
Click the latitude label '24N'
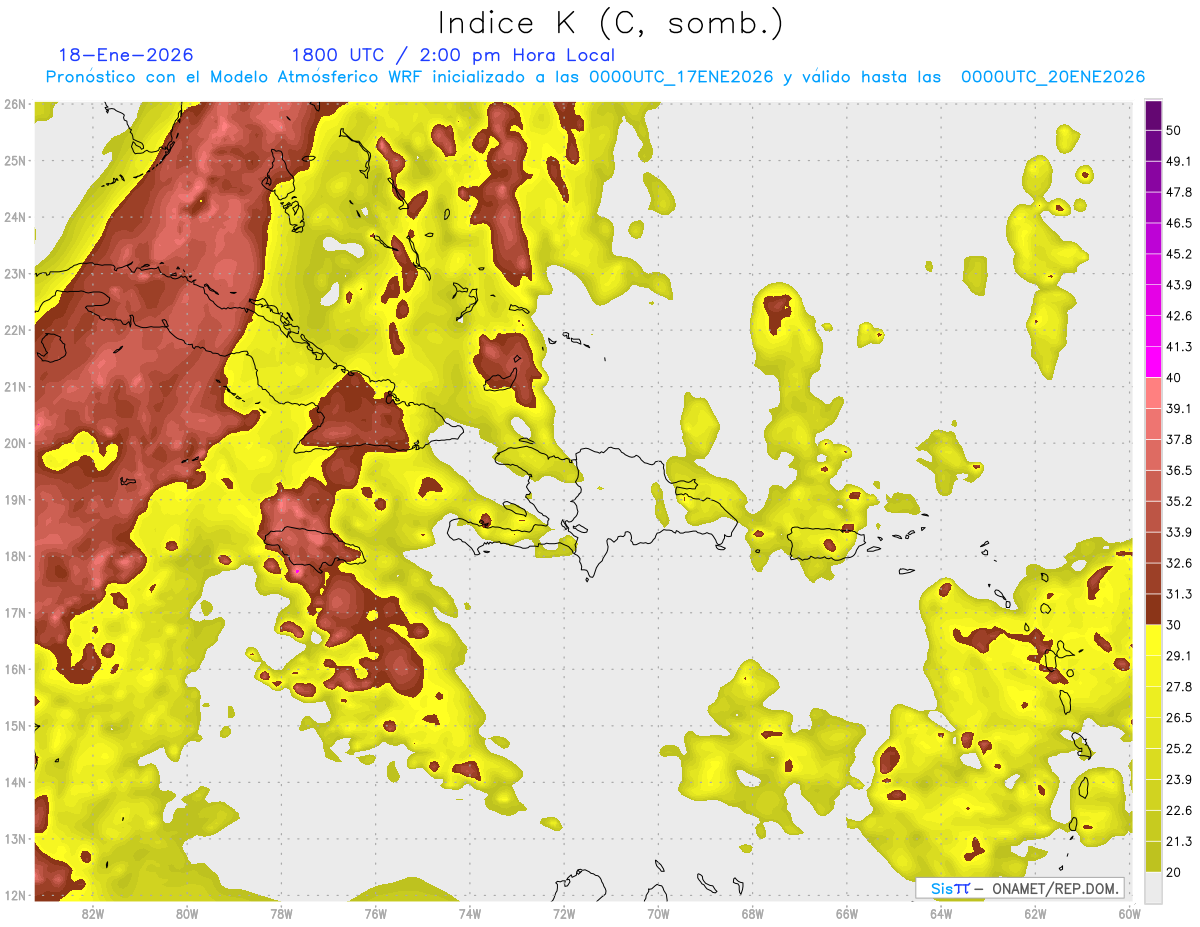coord(15,217)
